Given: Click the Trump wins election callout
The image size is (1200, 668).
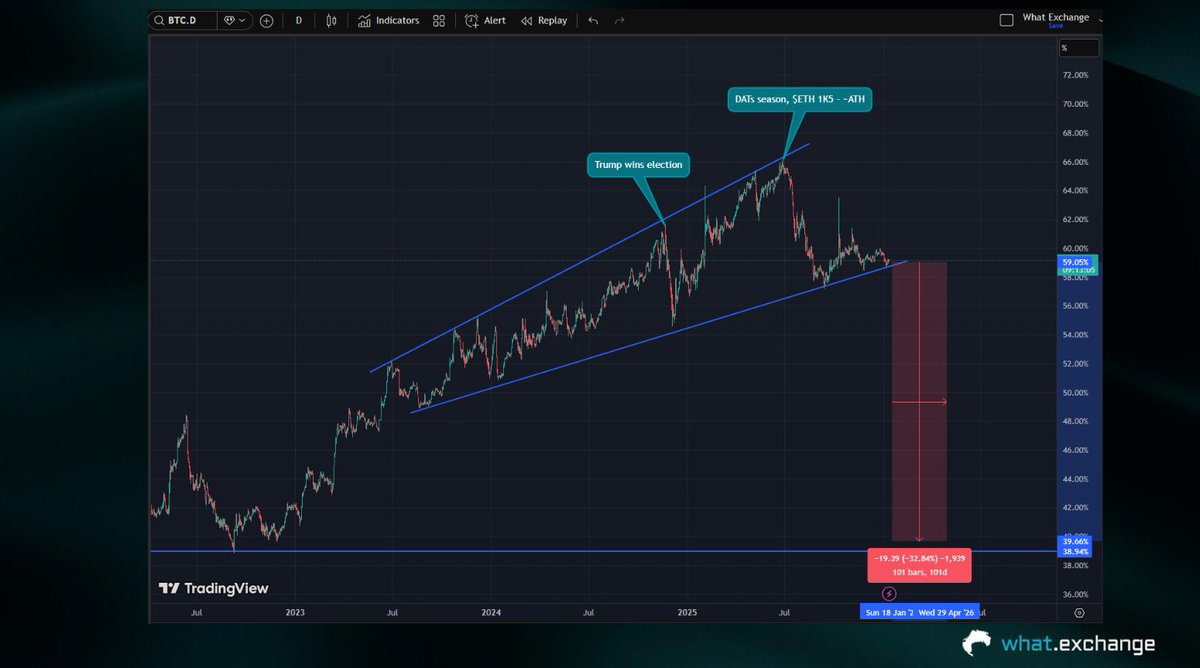Looking at the screenshot, I should (x=638, y=164).
